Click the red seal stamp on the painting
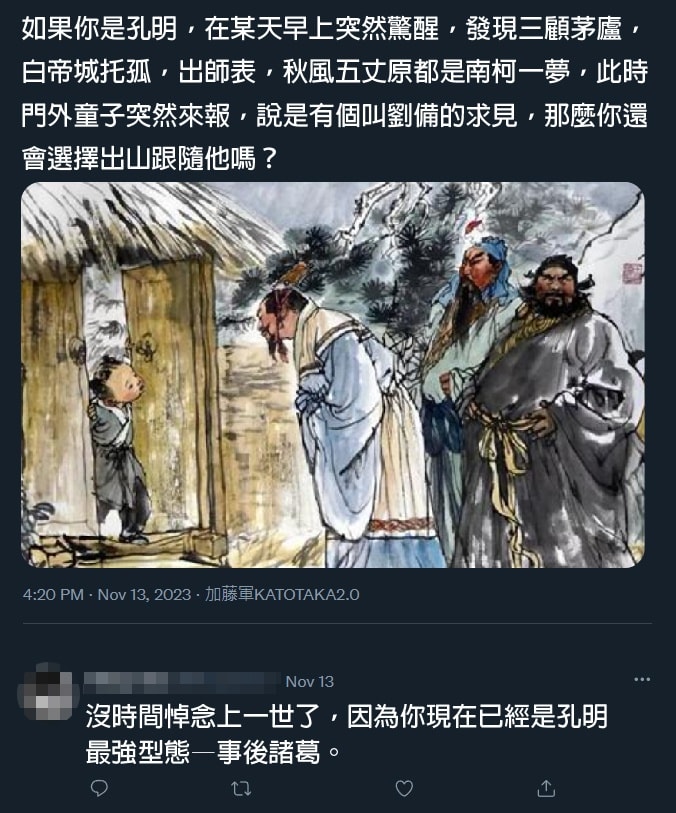Screen dimensions: 676x813 (632, 272)
